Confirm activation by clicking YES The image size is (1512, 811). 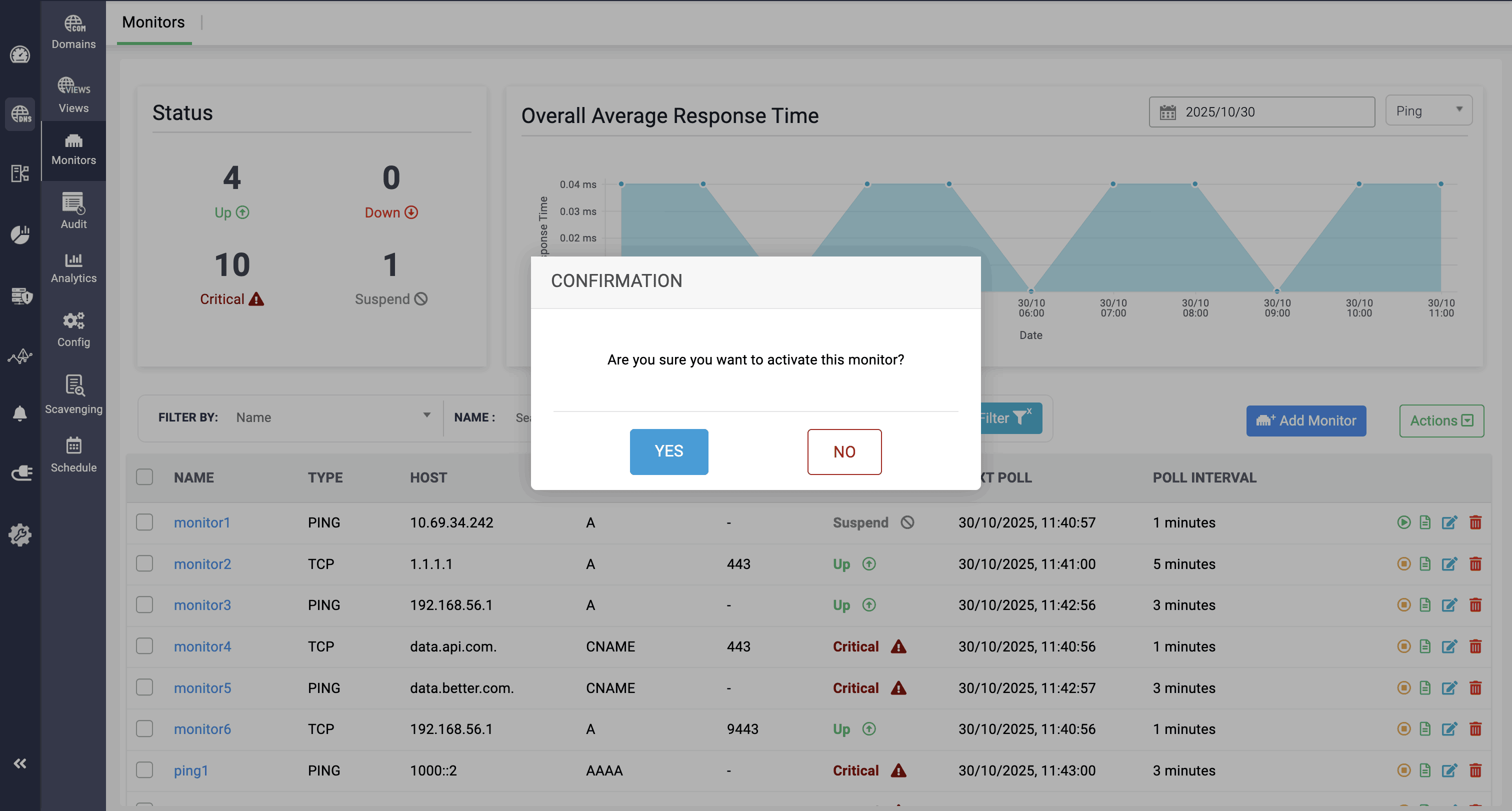[x=668, y=451]
